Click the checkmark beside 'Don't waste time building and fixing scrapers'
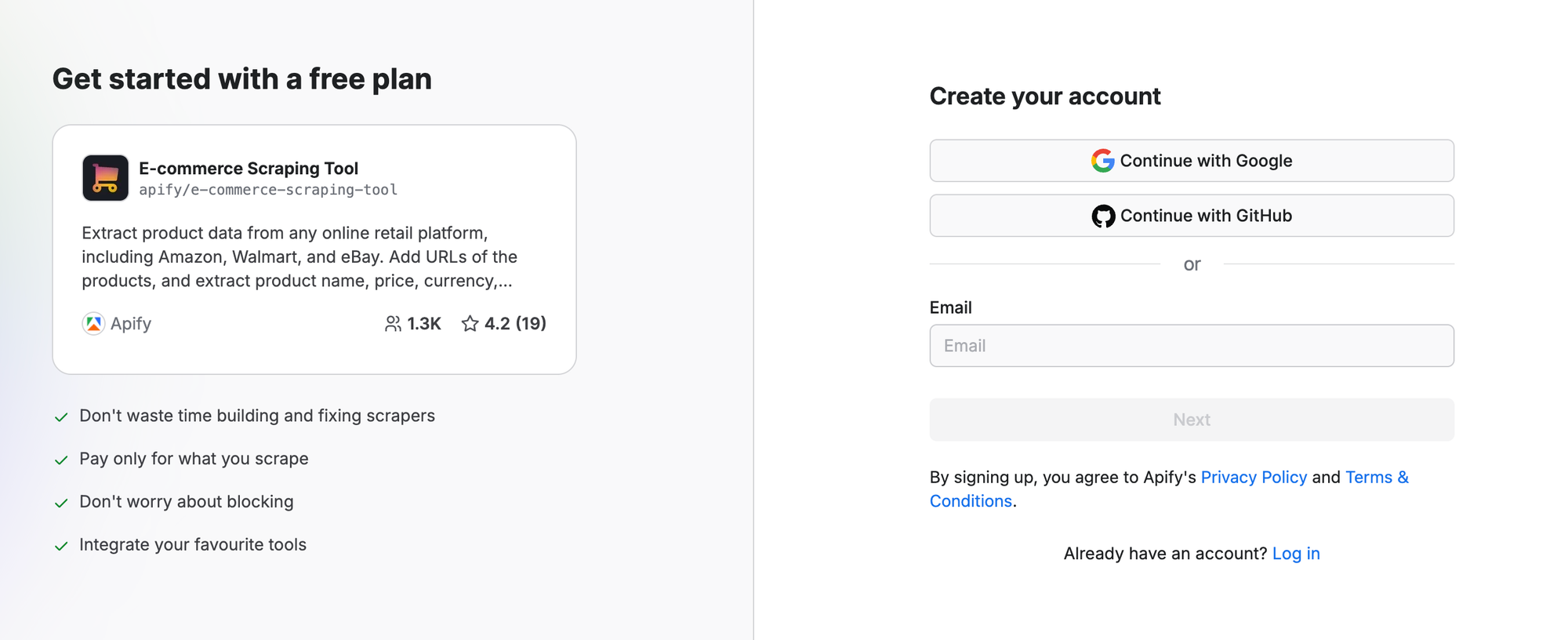The height and width of the screenshot is (640, 1568). coord(63,416)
